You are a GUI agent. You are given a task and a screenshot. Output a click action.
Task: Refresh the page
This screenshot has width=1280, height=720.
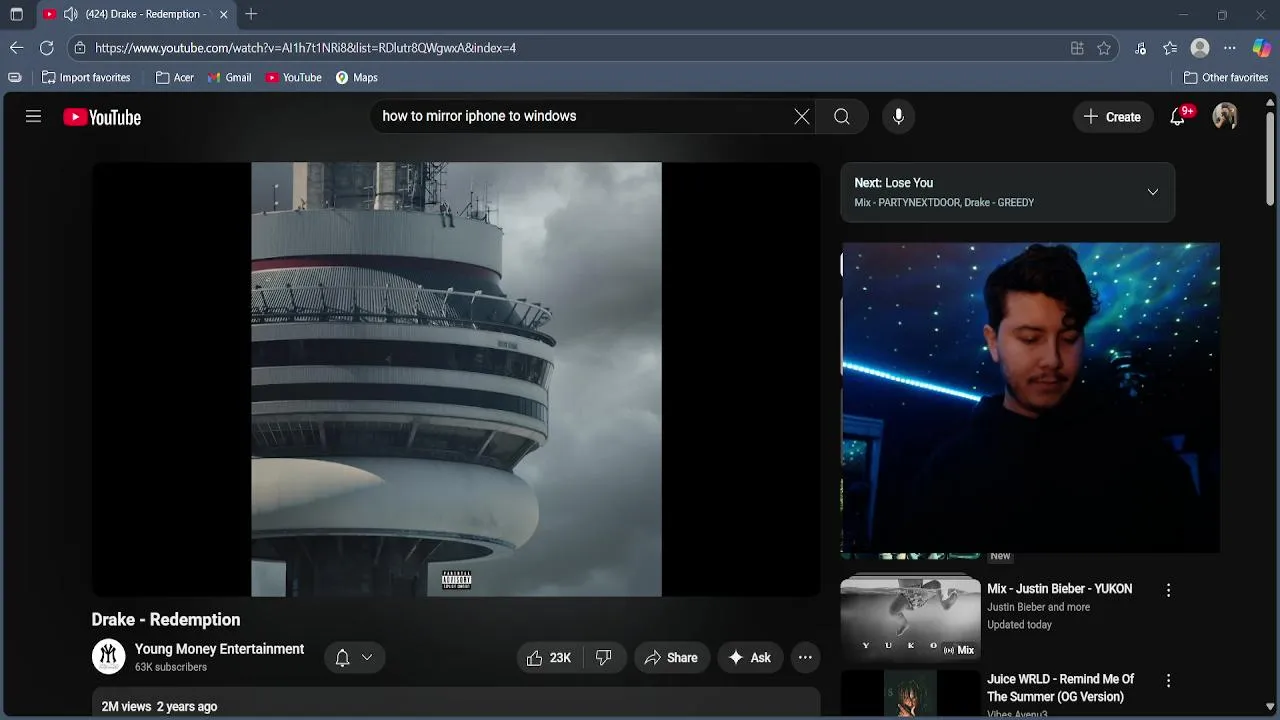(46, 48)
